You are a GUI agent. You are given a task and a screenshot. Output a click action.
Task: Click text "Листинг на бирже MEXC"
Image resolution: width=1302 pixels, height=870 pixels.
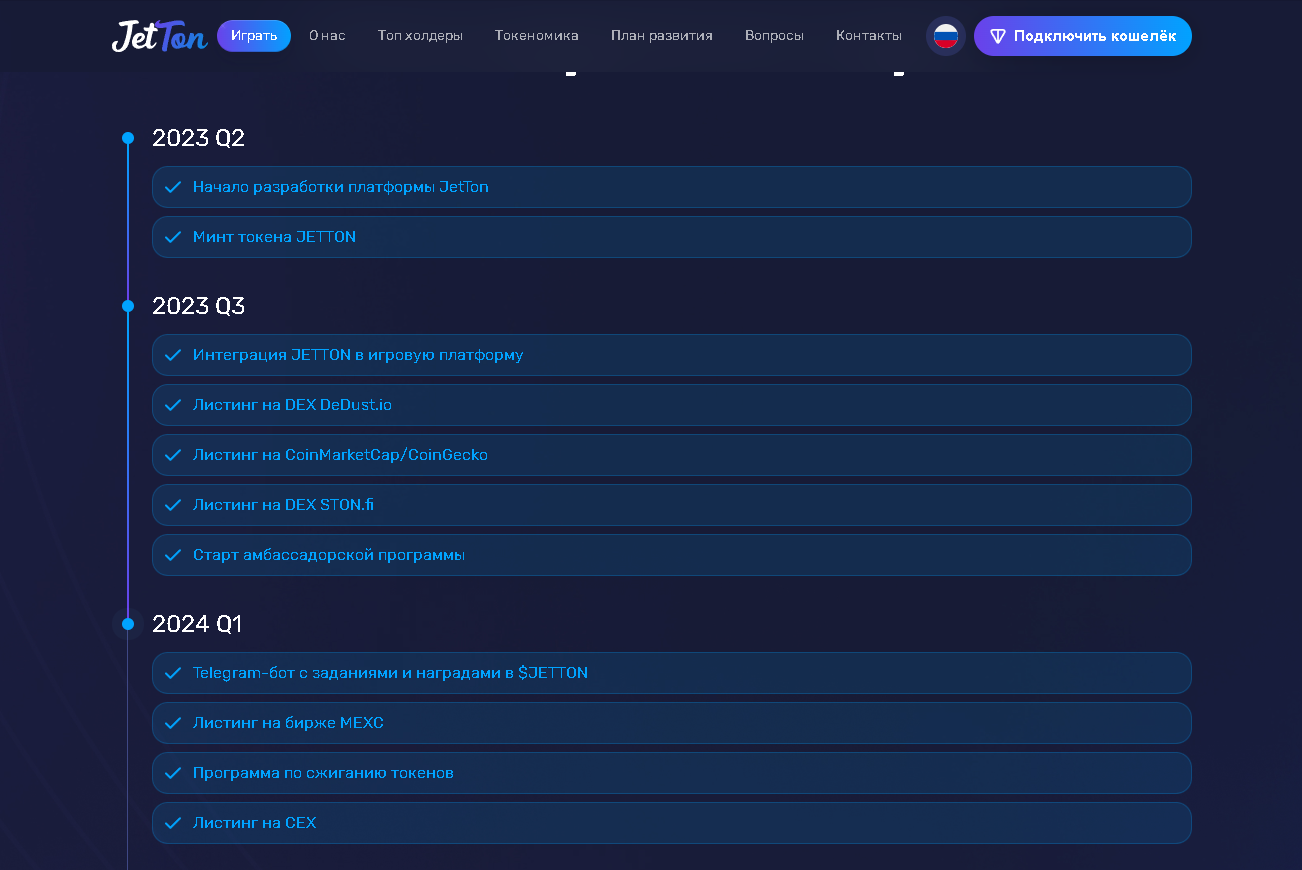(288, 723)
